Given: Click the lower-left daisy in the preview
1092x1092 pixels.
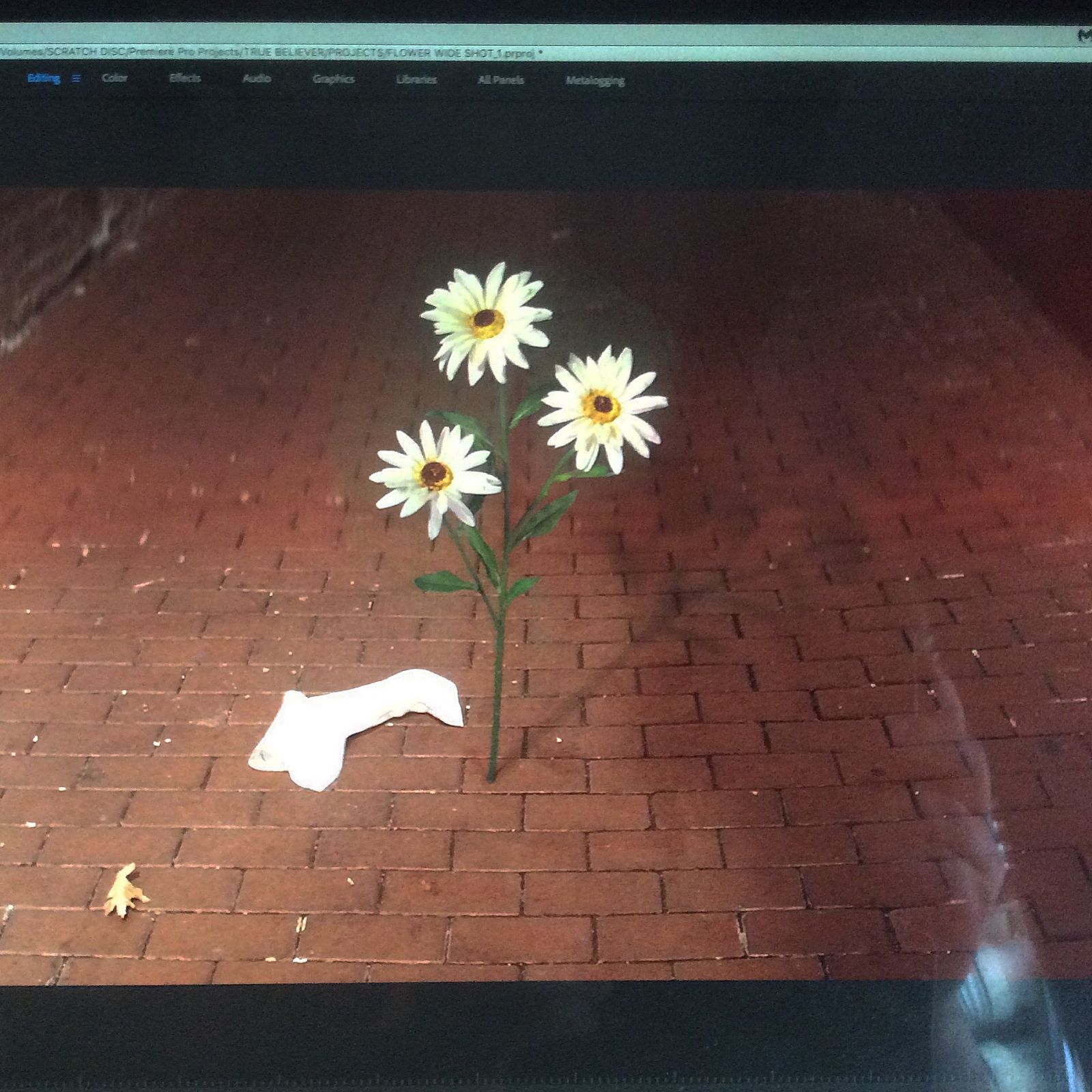Looking at the screenshot, I should point(435,474).
